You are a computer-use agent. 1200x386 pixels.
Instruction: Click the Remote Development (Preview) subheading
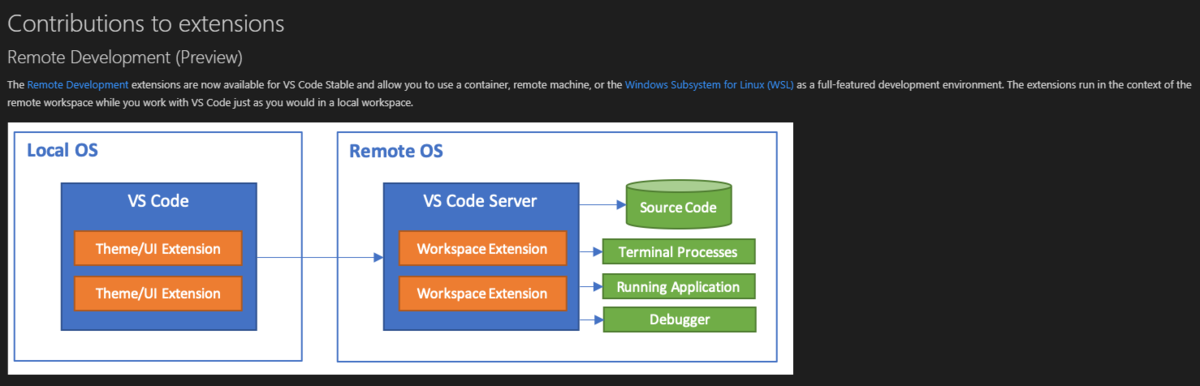[125, 58]
